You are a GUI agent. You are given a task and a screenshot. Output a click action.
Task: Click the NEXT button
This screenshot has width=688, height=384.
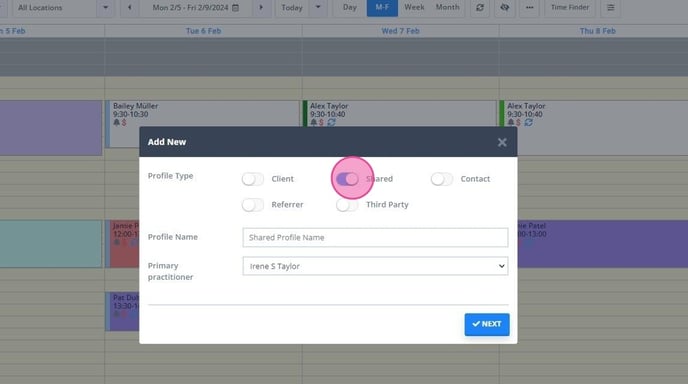[487, 324]
